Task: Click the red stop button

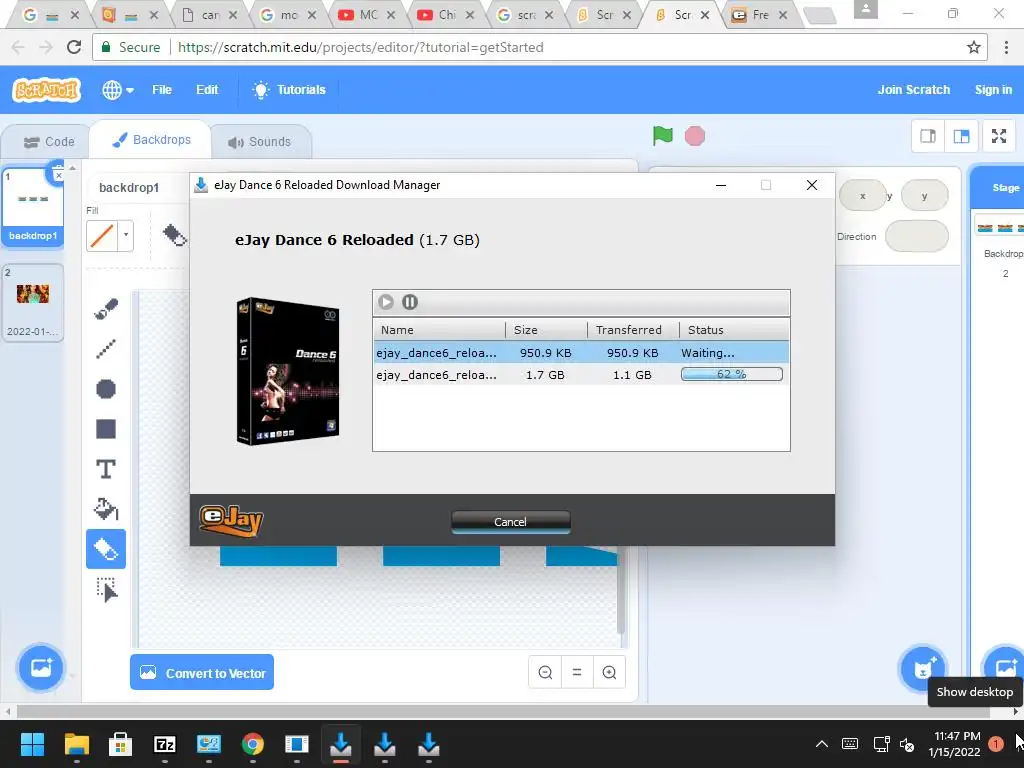Action: click(695, 136)
